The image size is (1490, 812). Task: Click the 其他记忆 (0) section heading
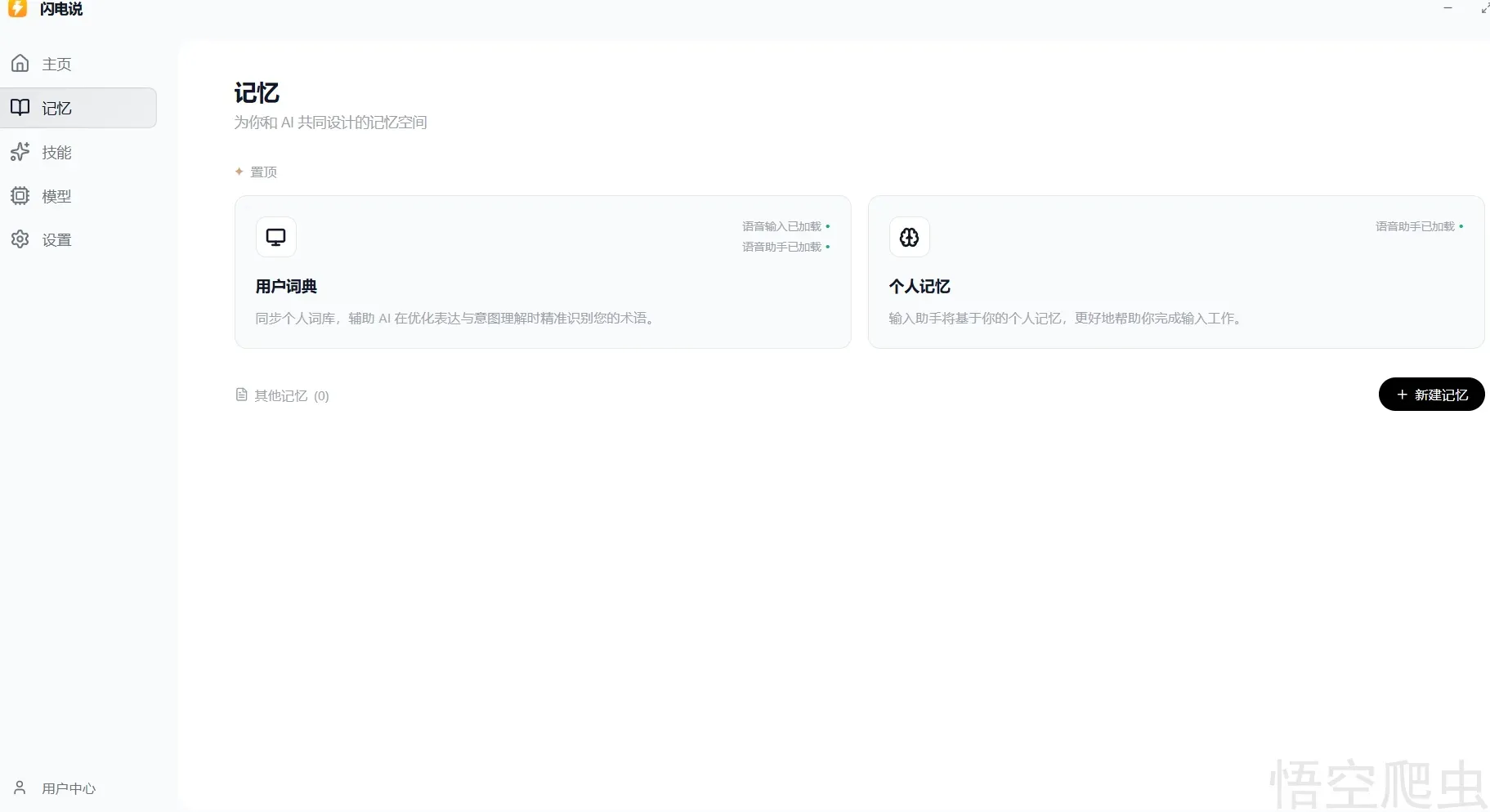click(x=291, y=396)
